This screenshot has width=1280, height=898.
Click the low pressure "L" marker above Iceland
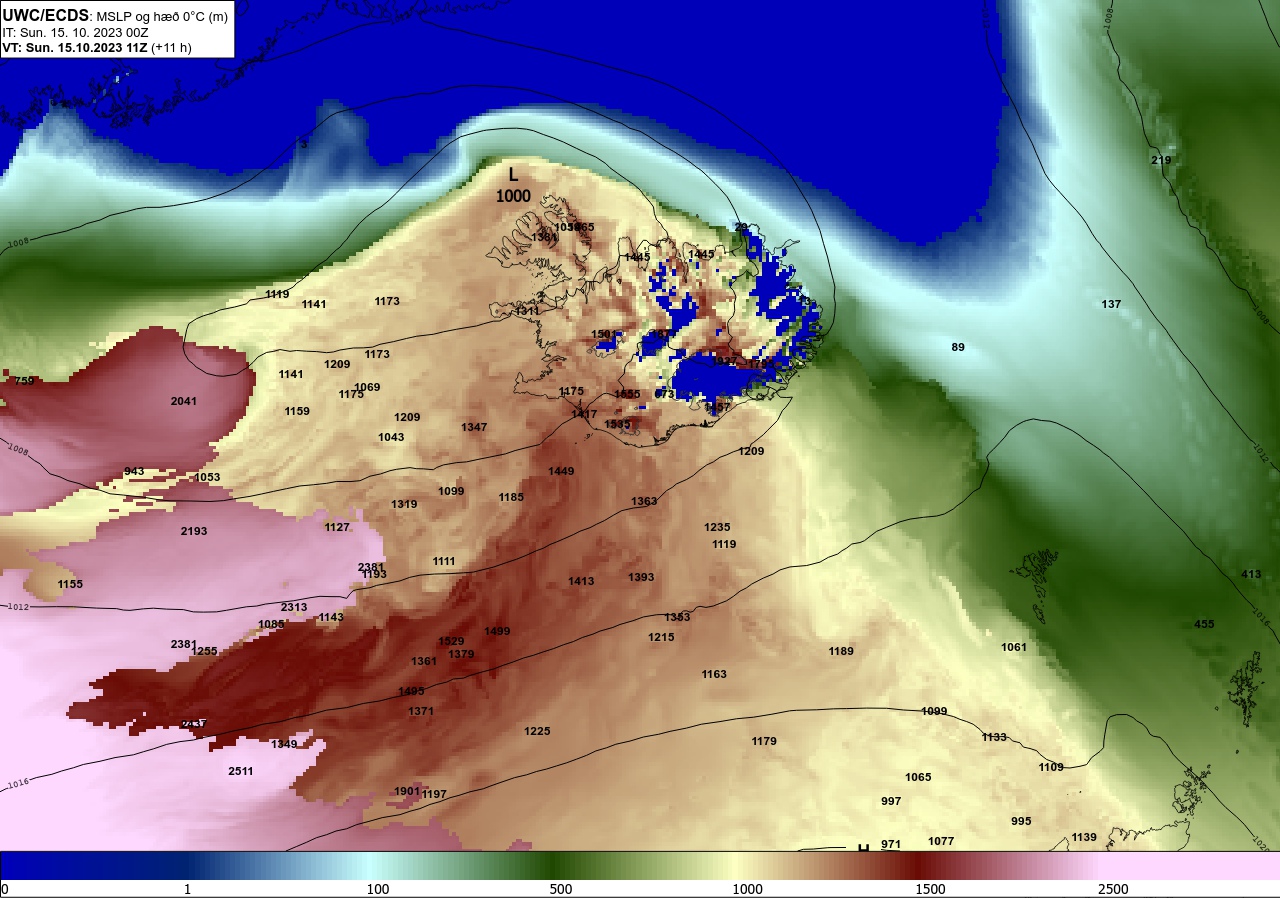pos(513,175)
